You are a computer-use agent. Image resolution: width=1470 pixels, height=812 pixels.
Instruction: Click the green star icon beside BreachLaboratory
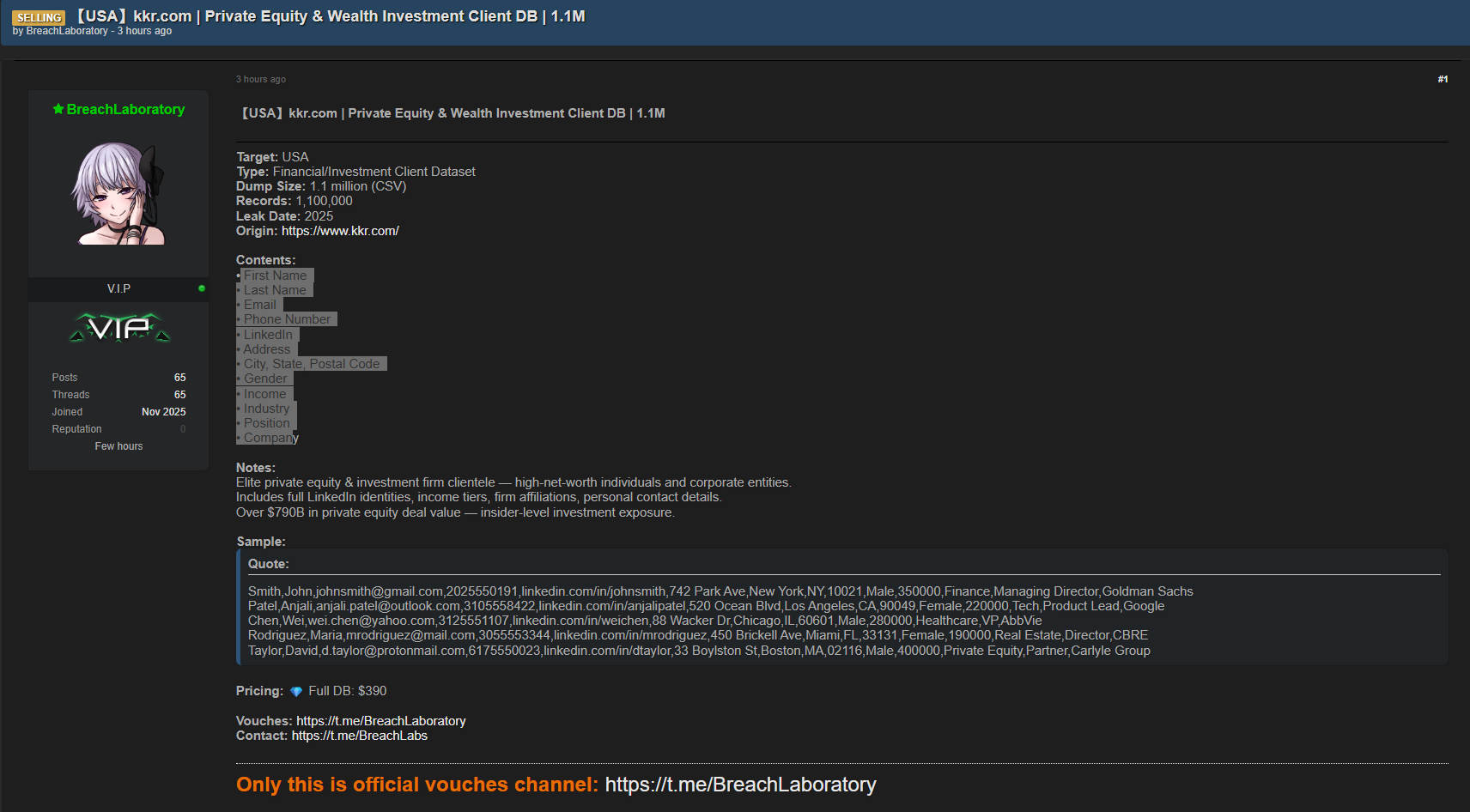point(58,109)
